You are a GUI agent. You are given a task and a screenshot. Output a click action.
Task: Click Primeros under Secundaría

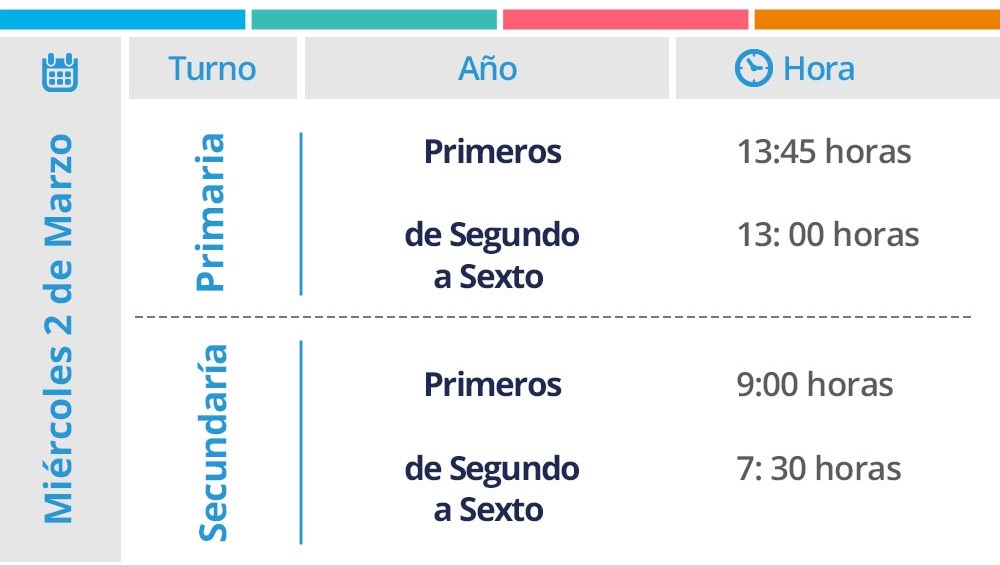coord(492,385)
